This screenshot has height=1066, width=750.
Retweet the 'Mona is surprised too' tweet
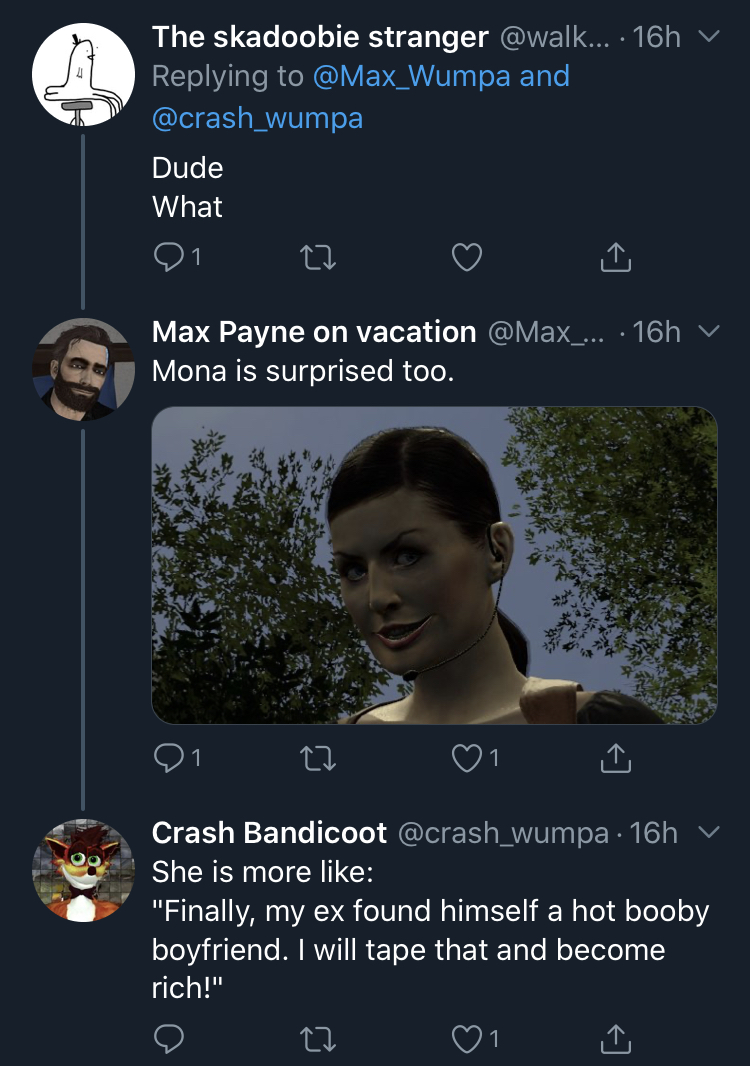318,758
